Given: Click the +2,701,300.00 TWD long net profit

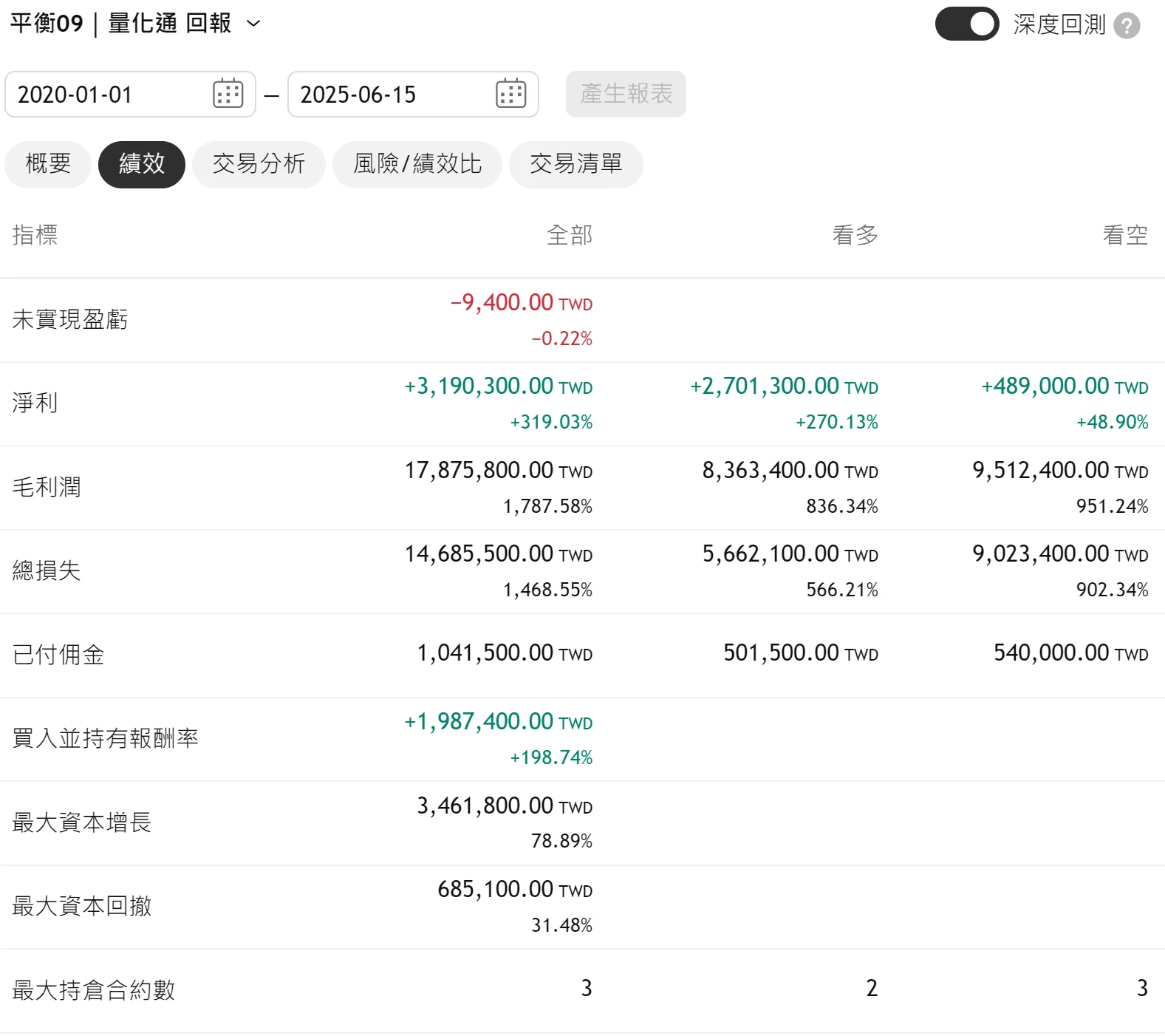Looking at the screenshot, I should (785, 386).
